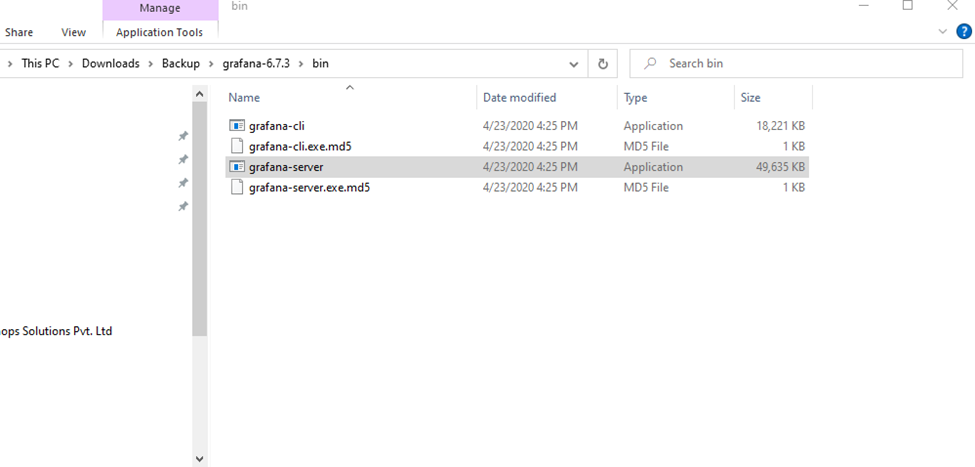975x467 pixels.
Task: Click the grafana-cli application icon
Action: click(x=236, y=126)
